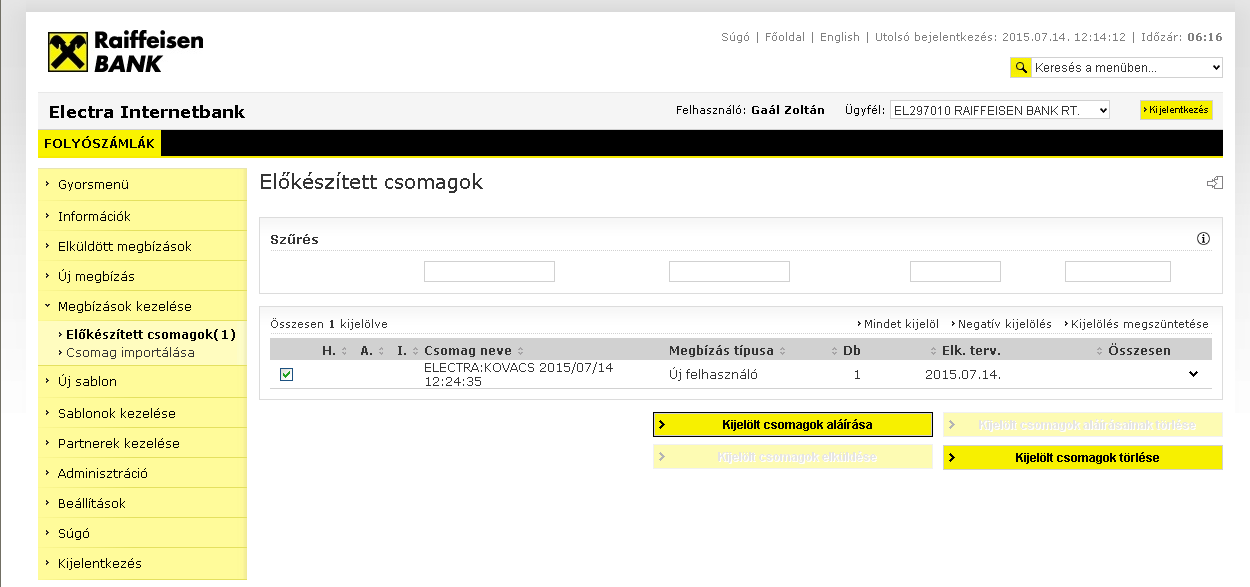This screenshot has height=587, width=1250.
Task: Click the Kijelölés megszüntetése link
Action: 1139,324
